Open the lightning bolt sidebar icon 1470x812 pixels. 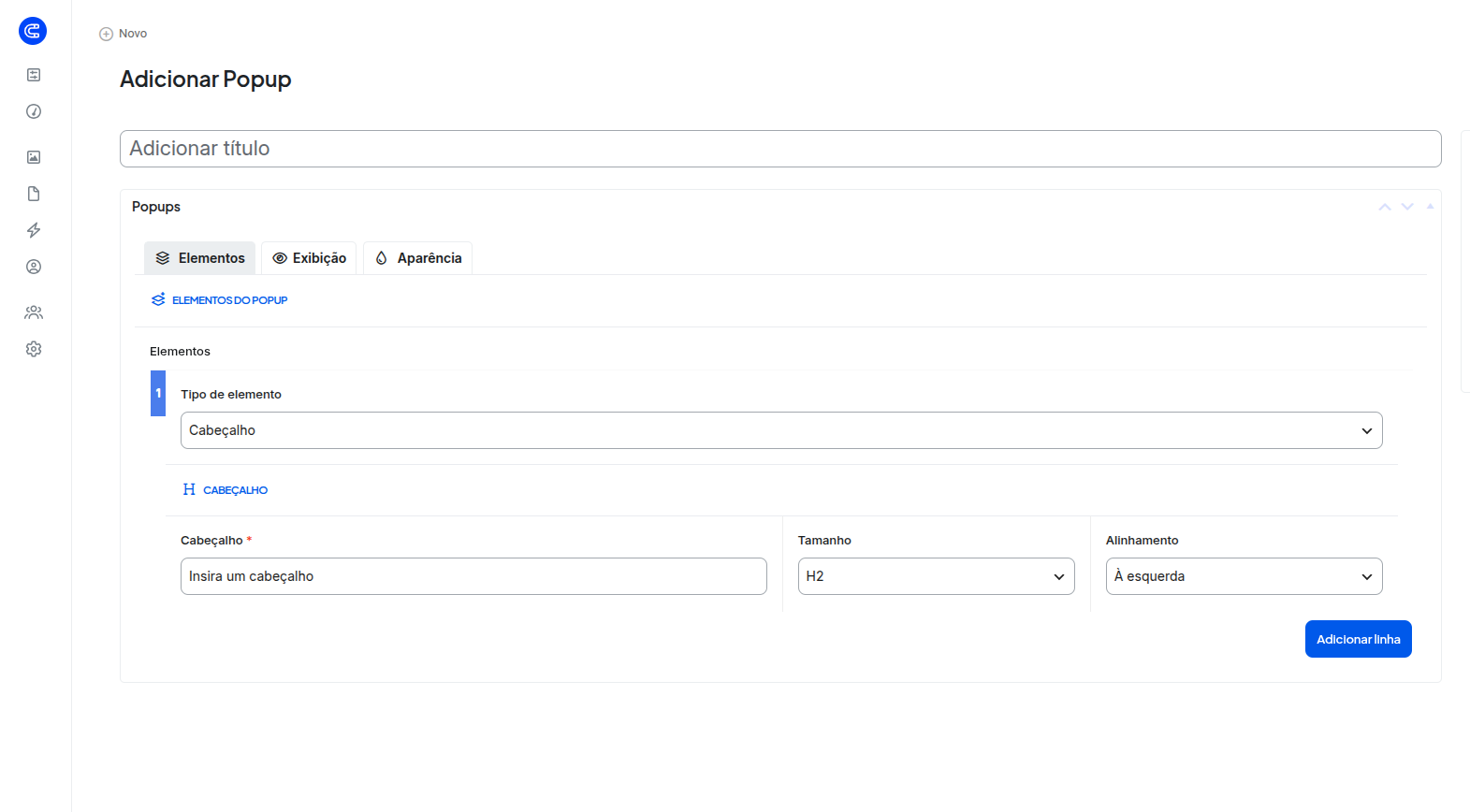click(x=34, y=230)
